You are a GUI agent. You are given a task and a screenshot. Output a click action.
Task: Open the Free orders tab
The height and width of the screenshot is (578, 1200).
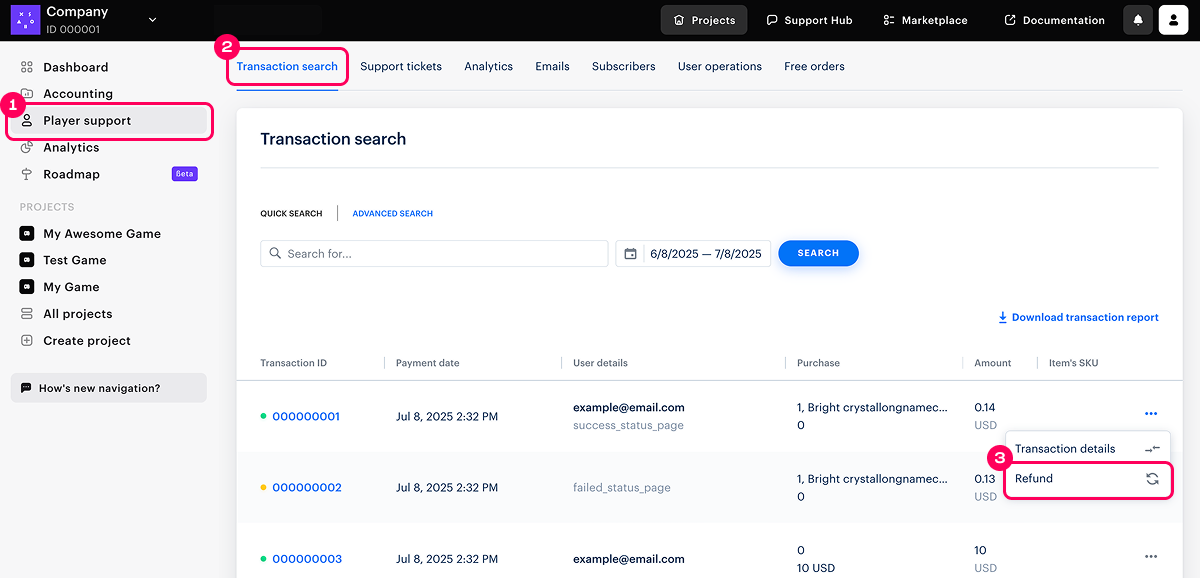814,67
